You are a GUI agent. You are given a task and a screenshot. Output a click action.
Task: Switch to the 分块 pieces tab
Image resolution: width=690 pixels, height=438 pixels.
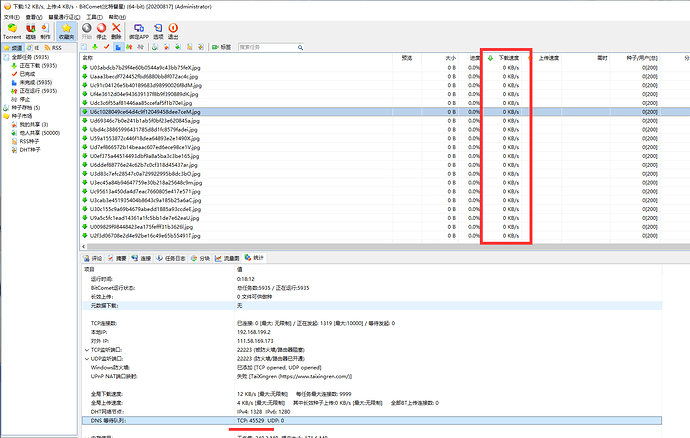[200, 258]
